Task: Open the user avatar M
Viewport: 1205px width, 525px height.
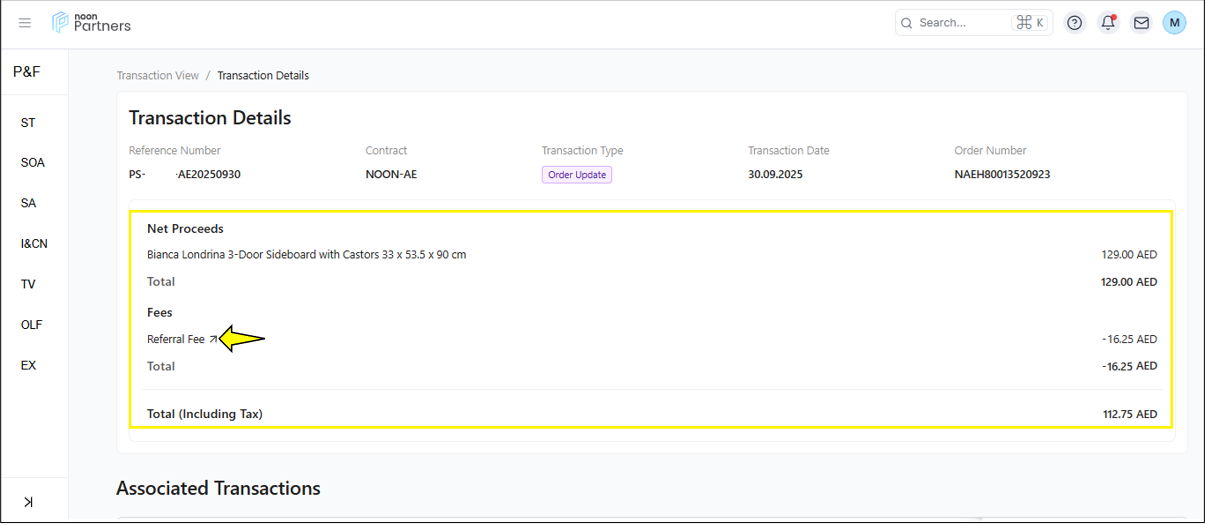Action: (x=1174, y=23)
